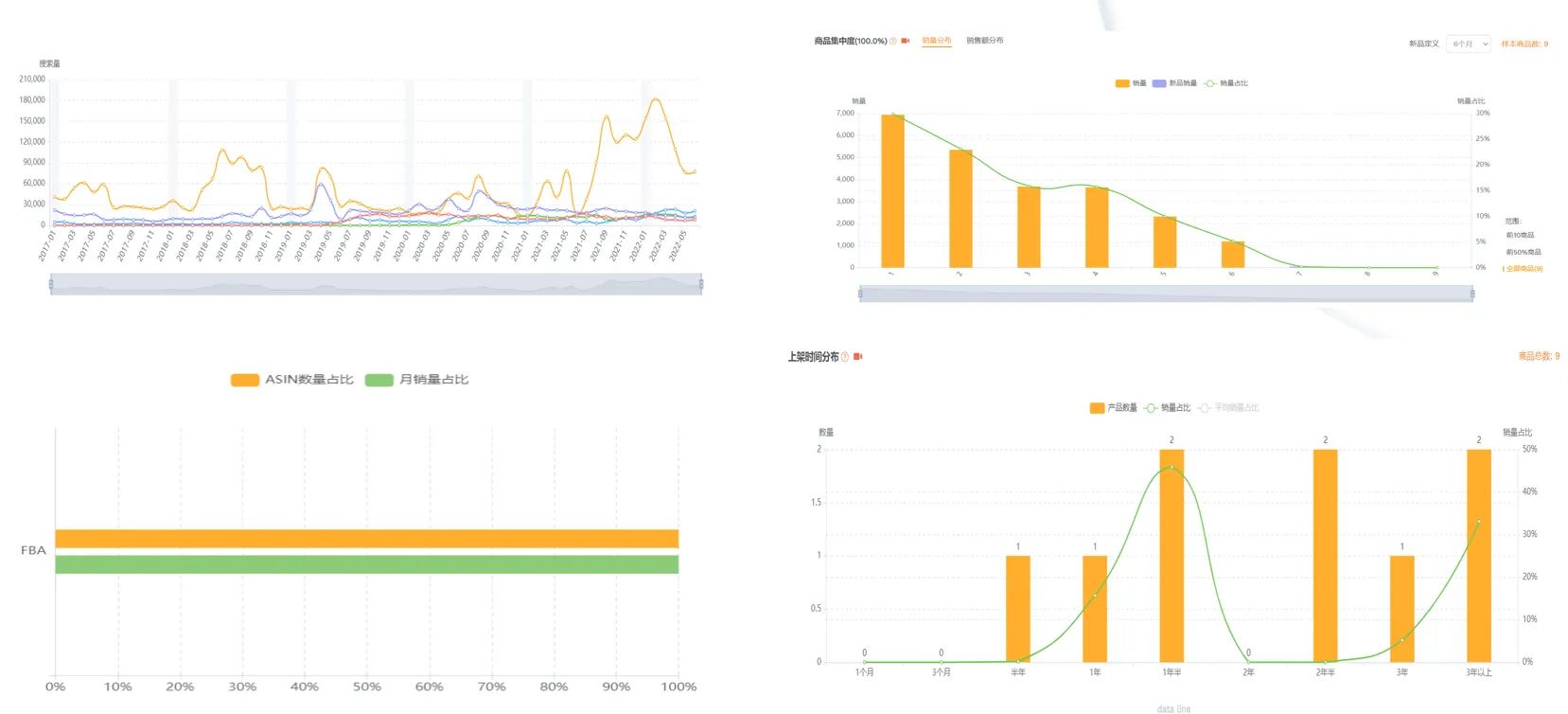Click the 半年 bar in listing-time chart
This screenshot has width=1568, height=714.
1018,609
